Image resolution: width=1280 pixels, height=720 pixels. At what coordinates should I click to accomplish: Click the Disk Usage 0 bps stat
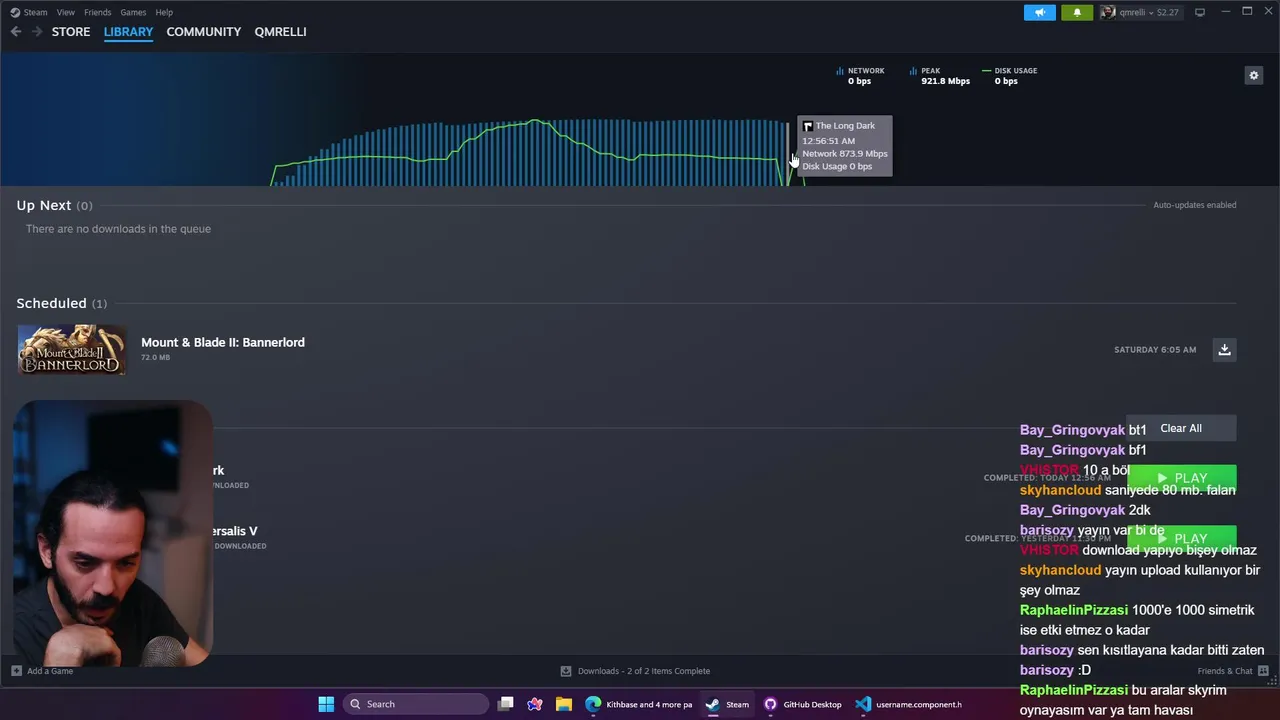[x=1010, y=76]
